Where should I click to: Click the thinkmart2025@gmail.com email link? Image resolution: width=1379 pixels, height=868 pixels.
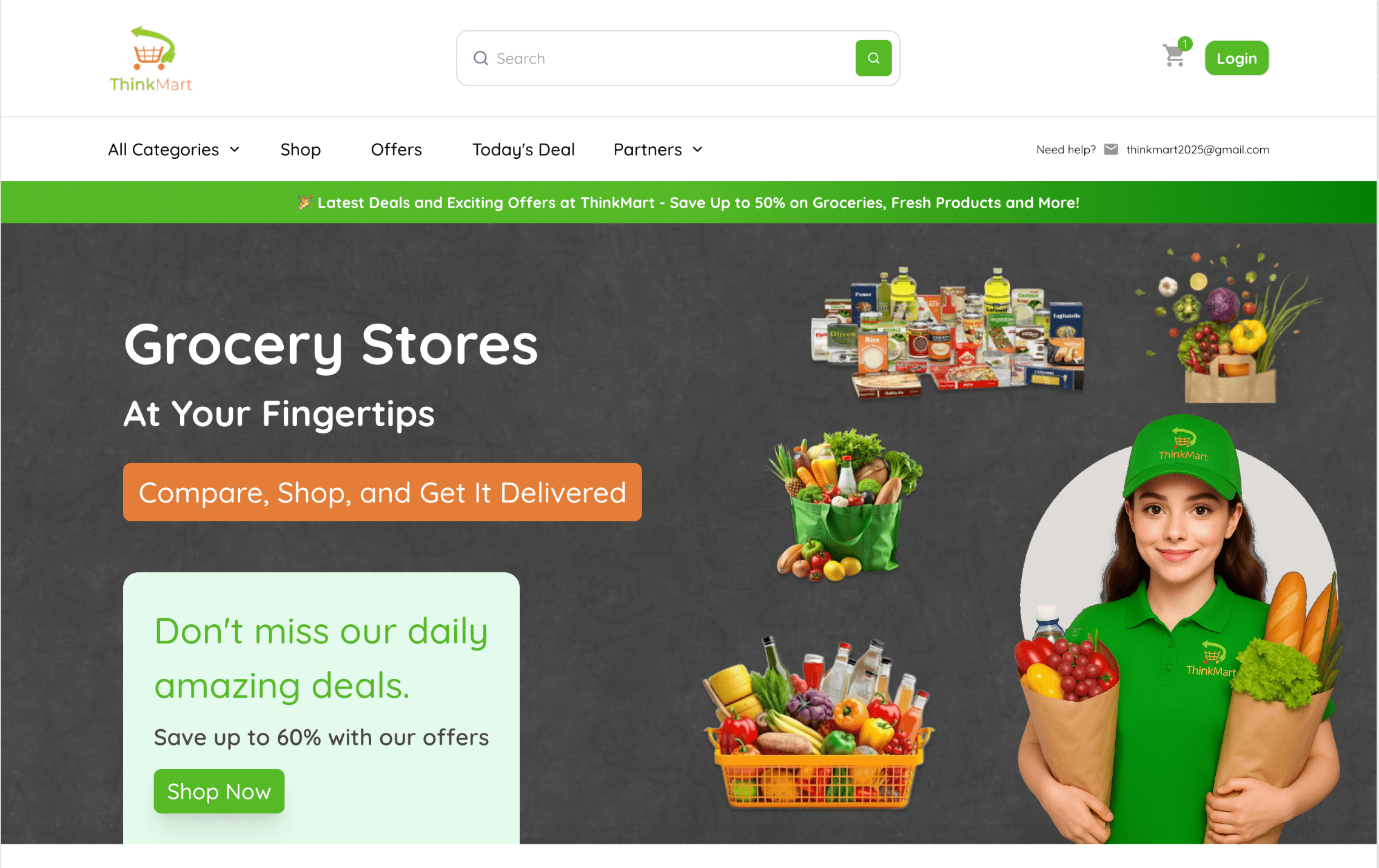pyautogui.click(x=1198, y=150)
